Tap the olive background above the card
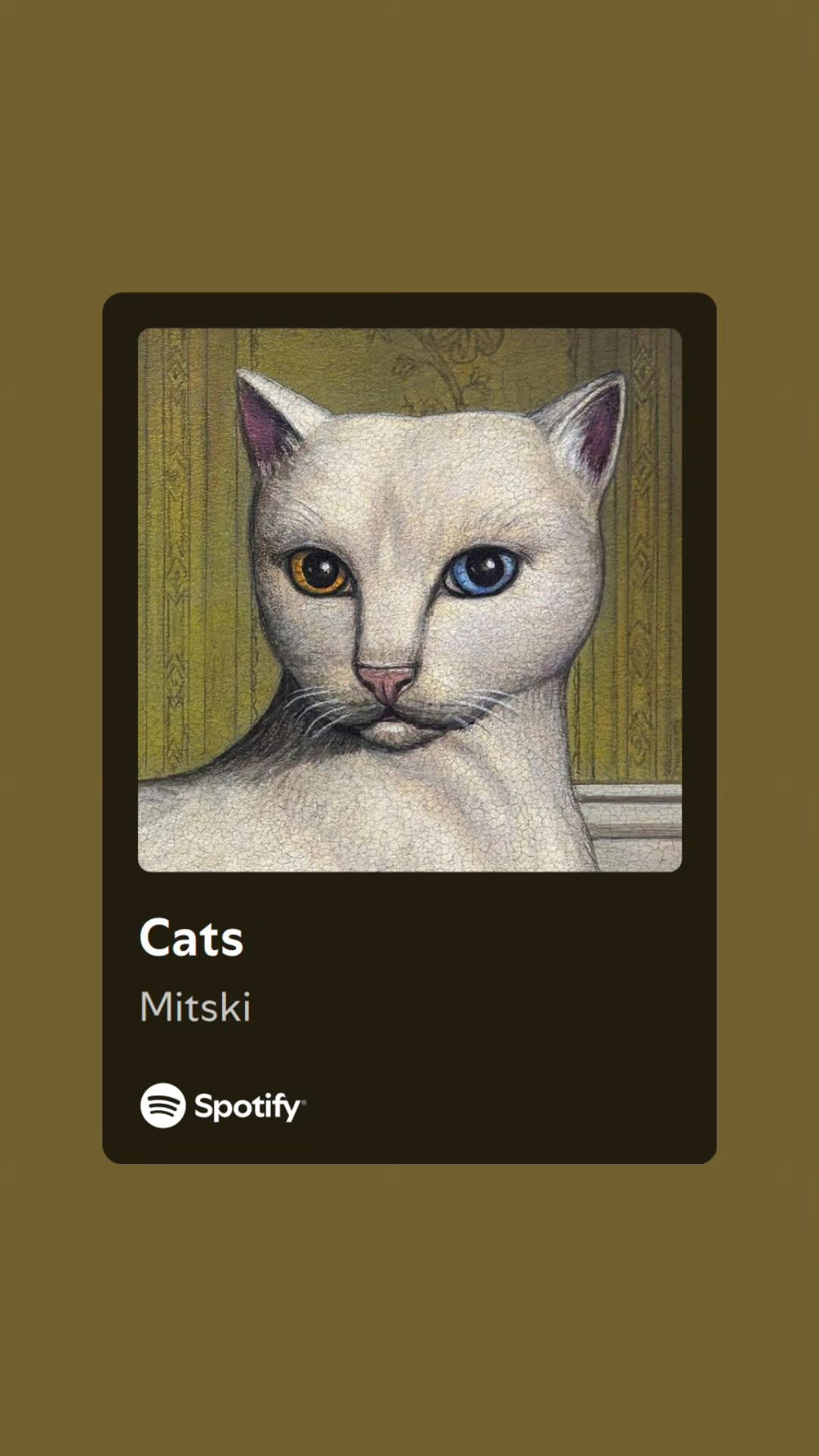Screen dimensions: 819x1456 [409, 144]
